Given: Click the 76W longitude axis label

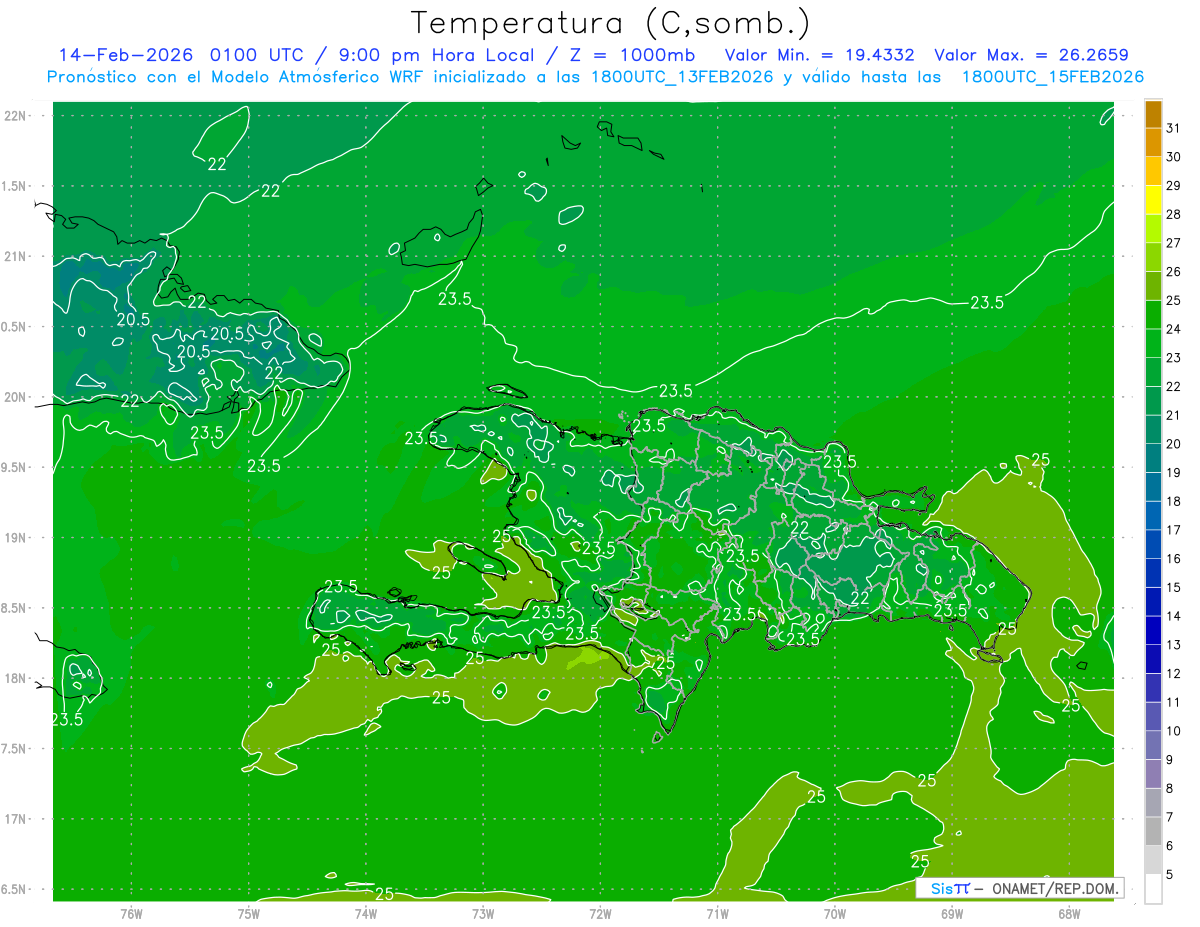Looking at the screenshot, I should 131,913.
